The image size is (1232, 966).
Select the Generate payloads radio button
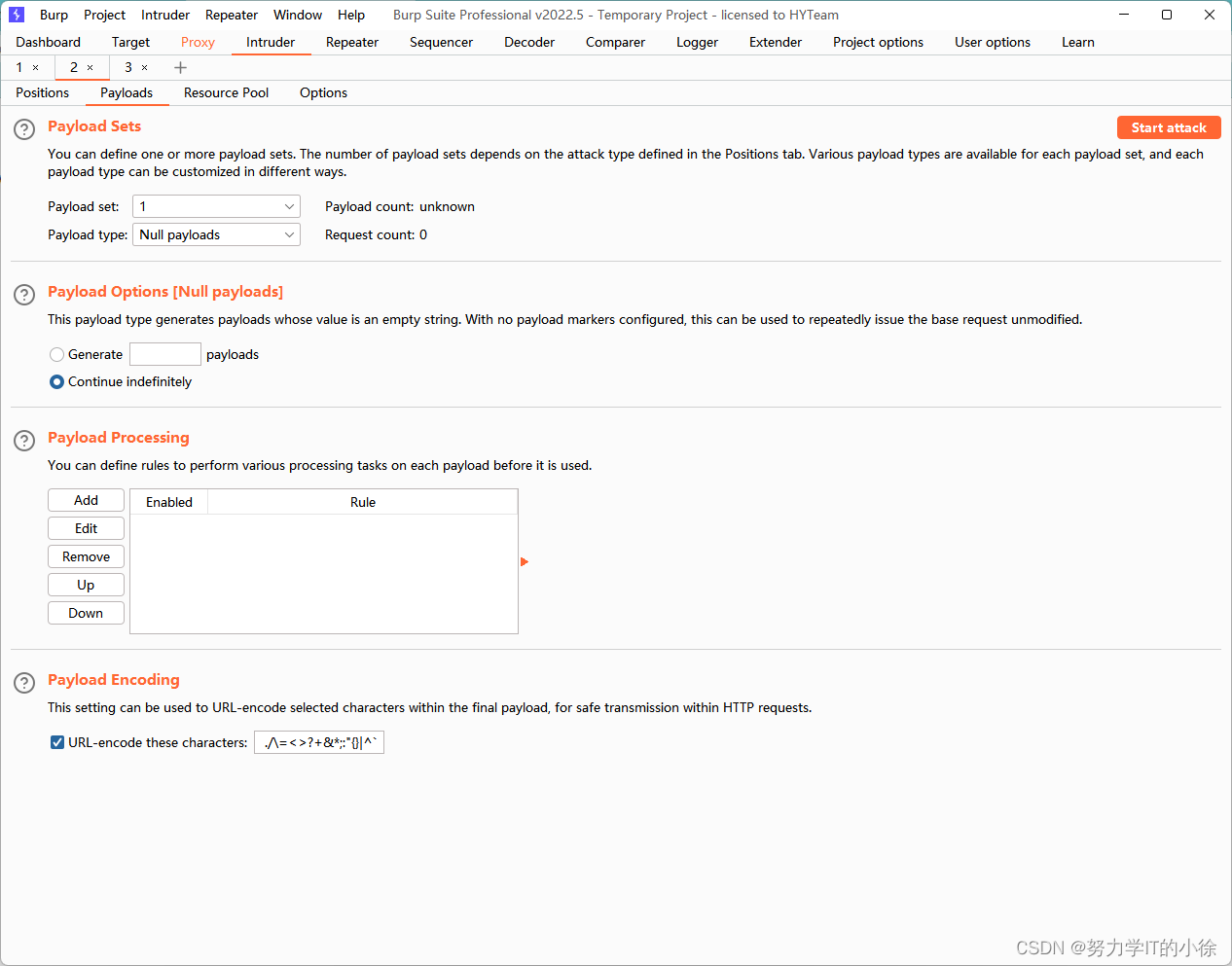56,355
